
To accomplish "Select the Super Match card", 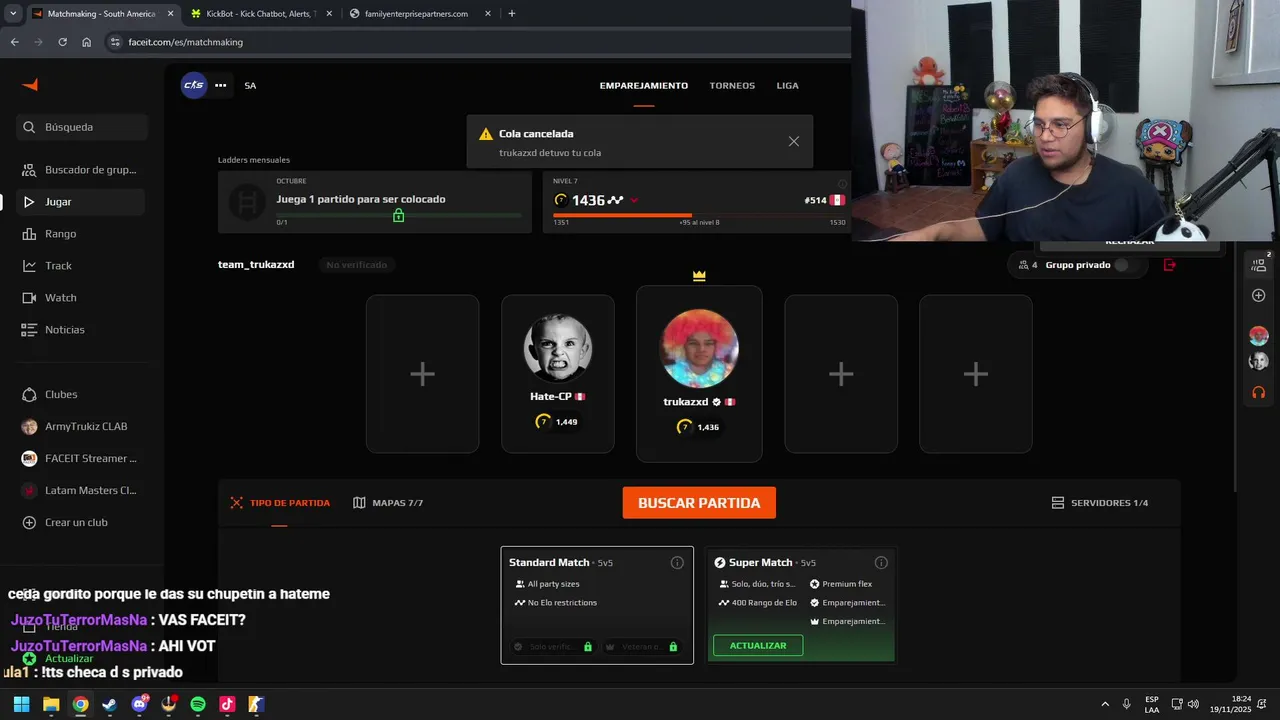I will (800, 605).
